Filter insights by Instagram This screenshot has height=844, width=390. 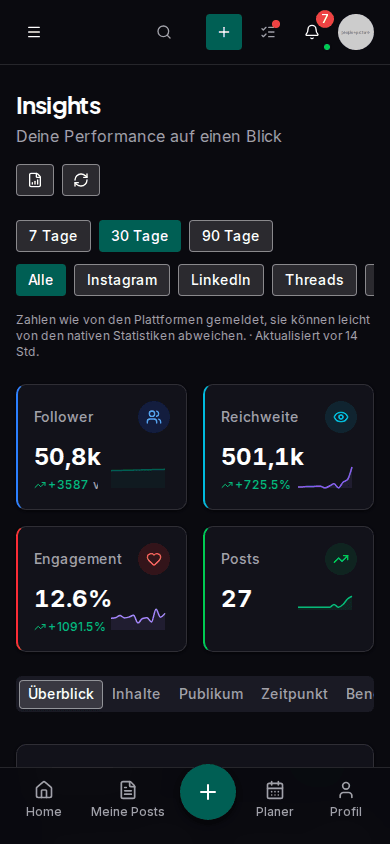click(122, 280)
